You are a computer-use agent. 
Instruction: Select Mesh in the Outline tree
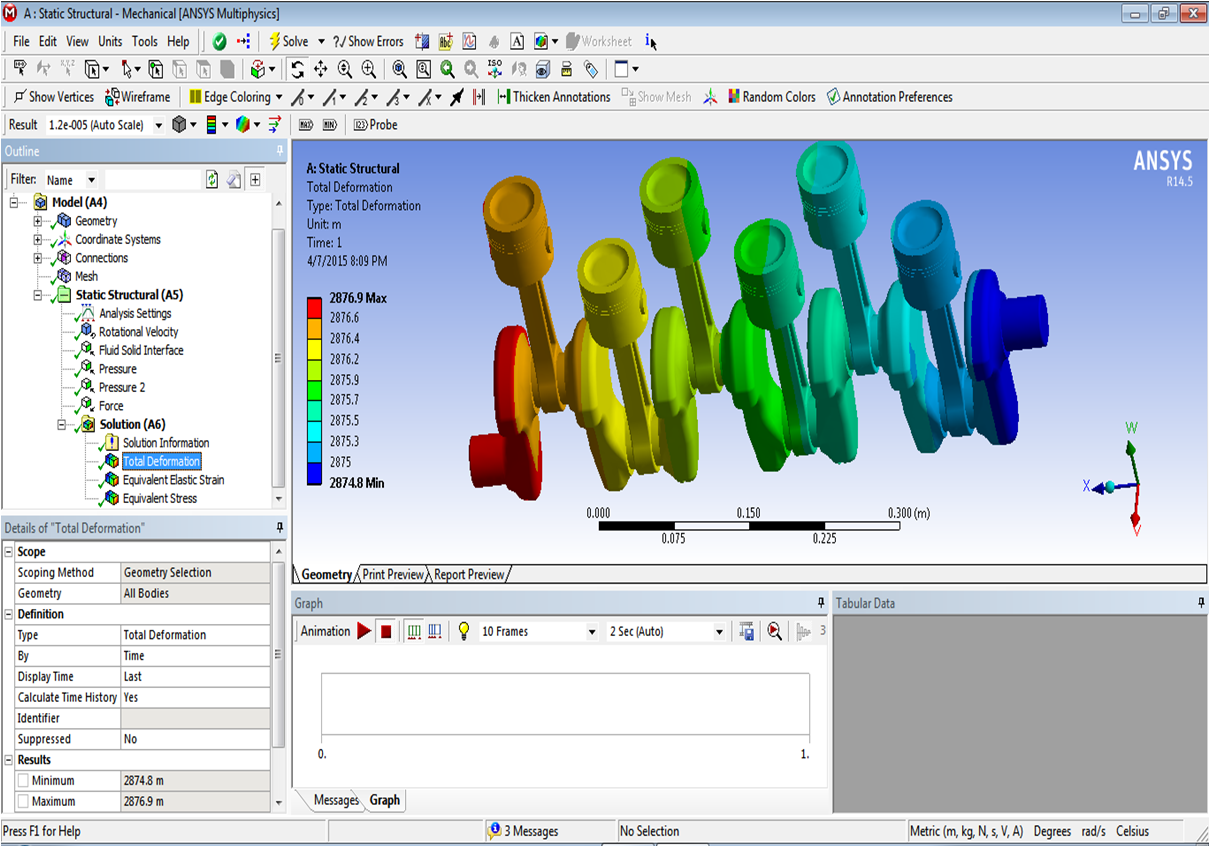click(x=86, y=277)
